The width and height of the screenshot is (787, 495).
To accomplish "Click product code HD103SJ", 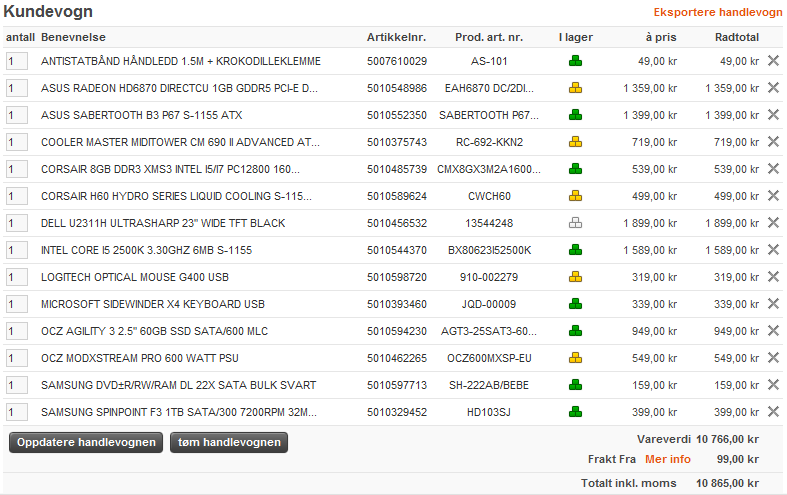I will pos(489,412).
